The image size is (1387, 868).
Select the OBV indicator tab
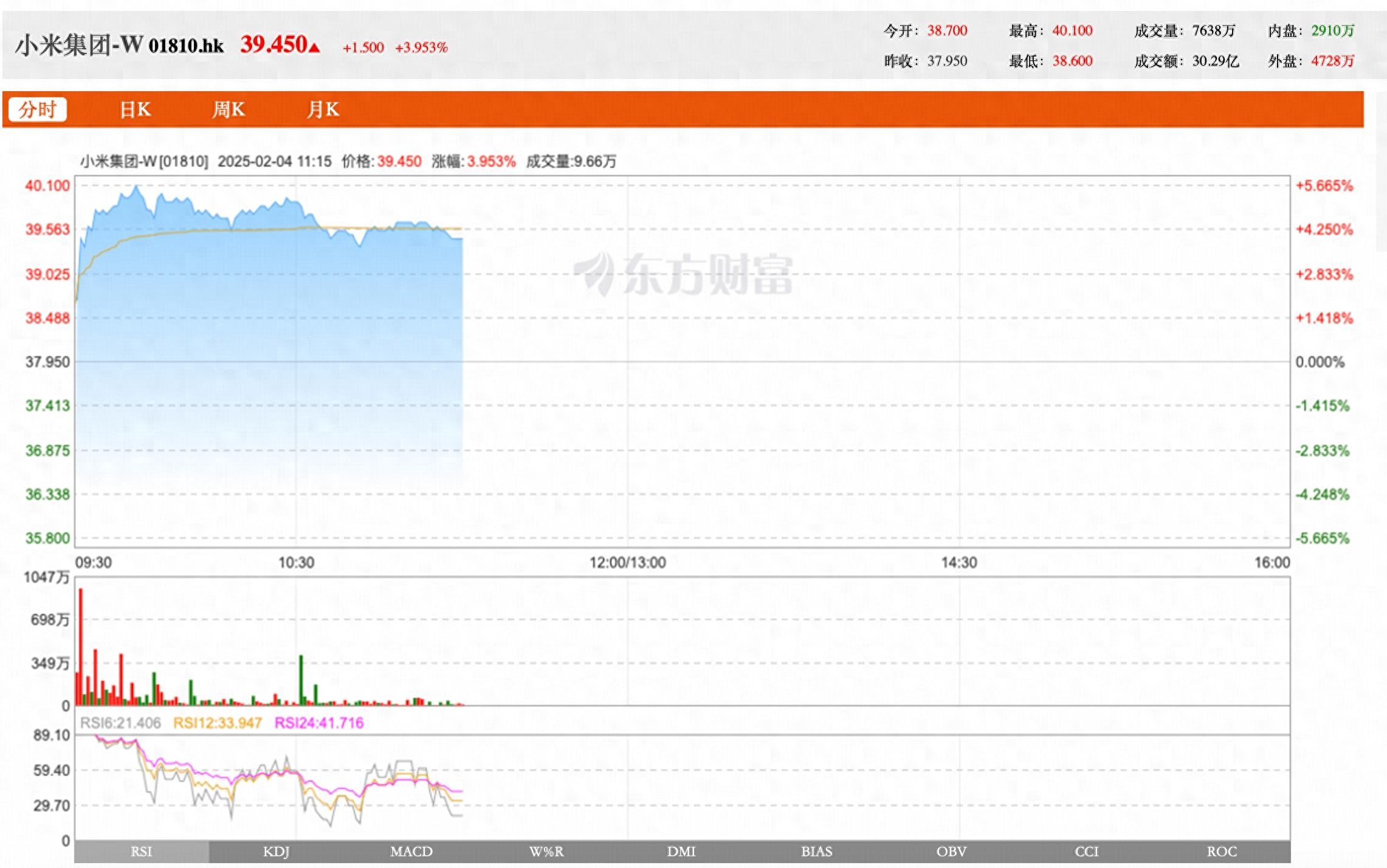point(952,852)
